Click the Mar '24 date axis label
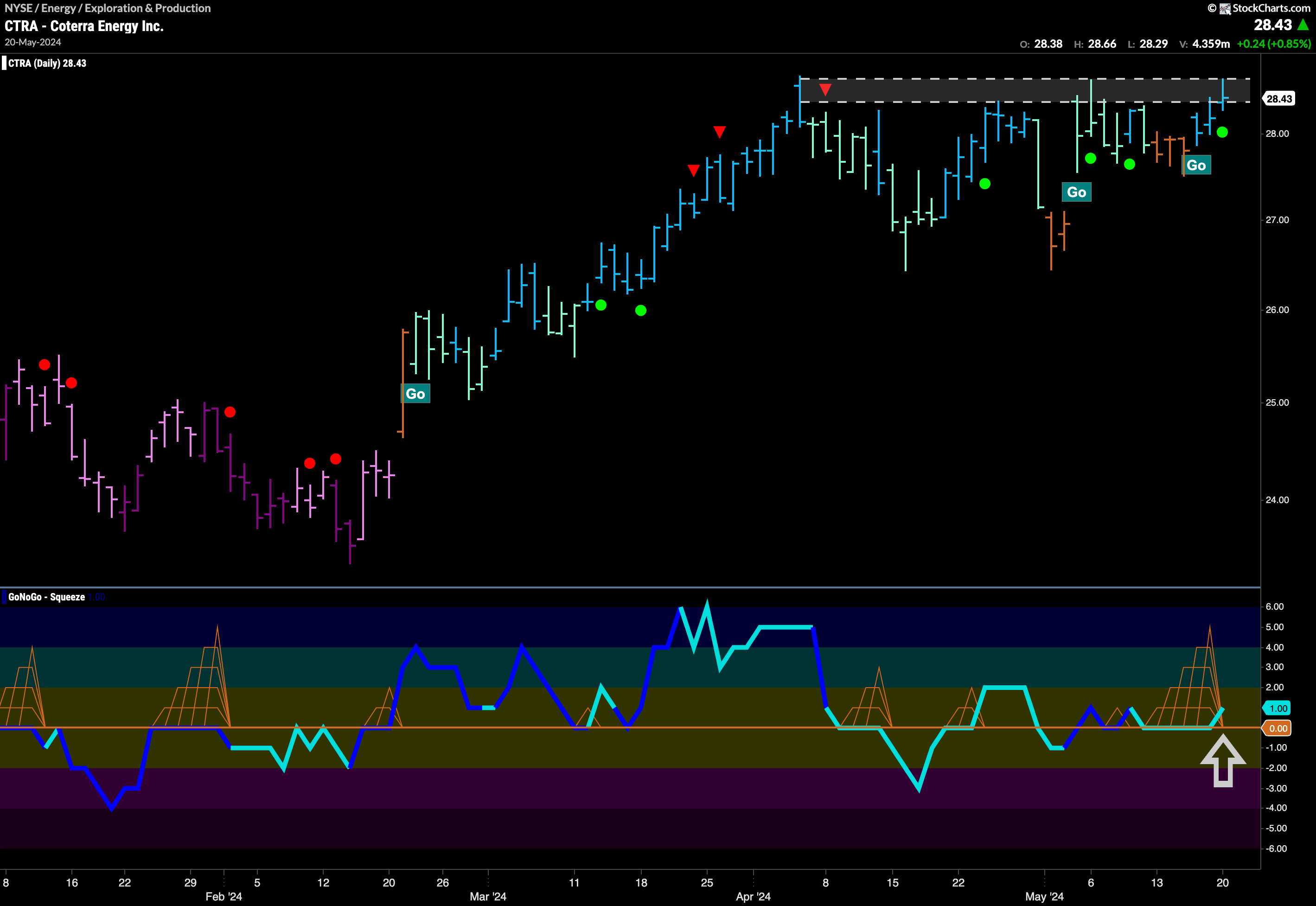Image resolution: width=1316 pixels, height=906 pixels. pyautogui.click(x=488, y=897)
